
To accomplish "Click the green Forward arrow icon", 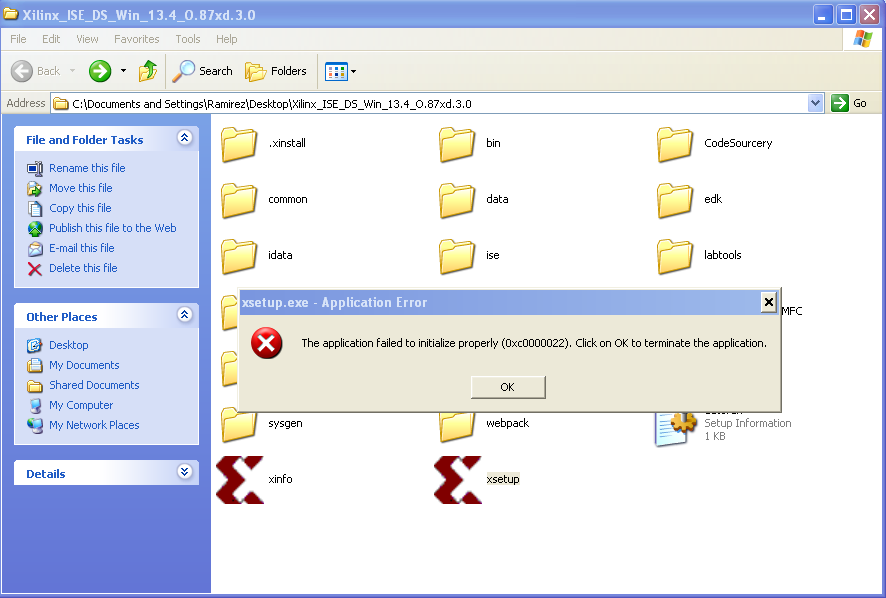I will [x=100, y=71].
